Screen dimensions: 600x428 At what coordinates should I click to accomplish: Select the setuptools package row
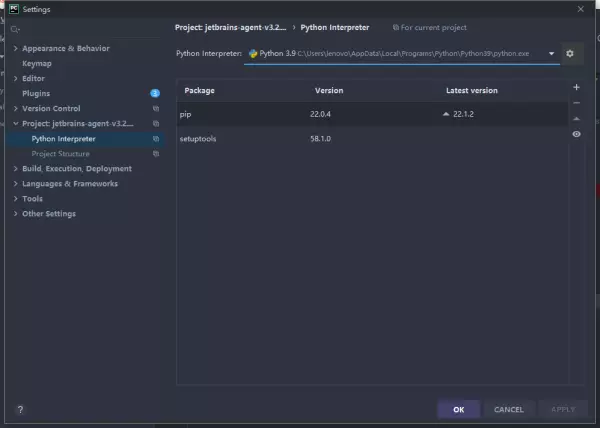click(372, 138)
